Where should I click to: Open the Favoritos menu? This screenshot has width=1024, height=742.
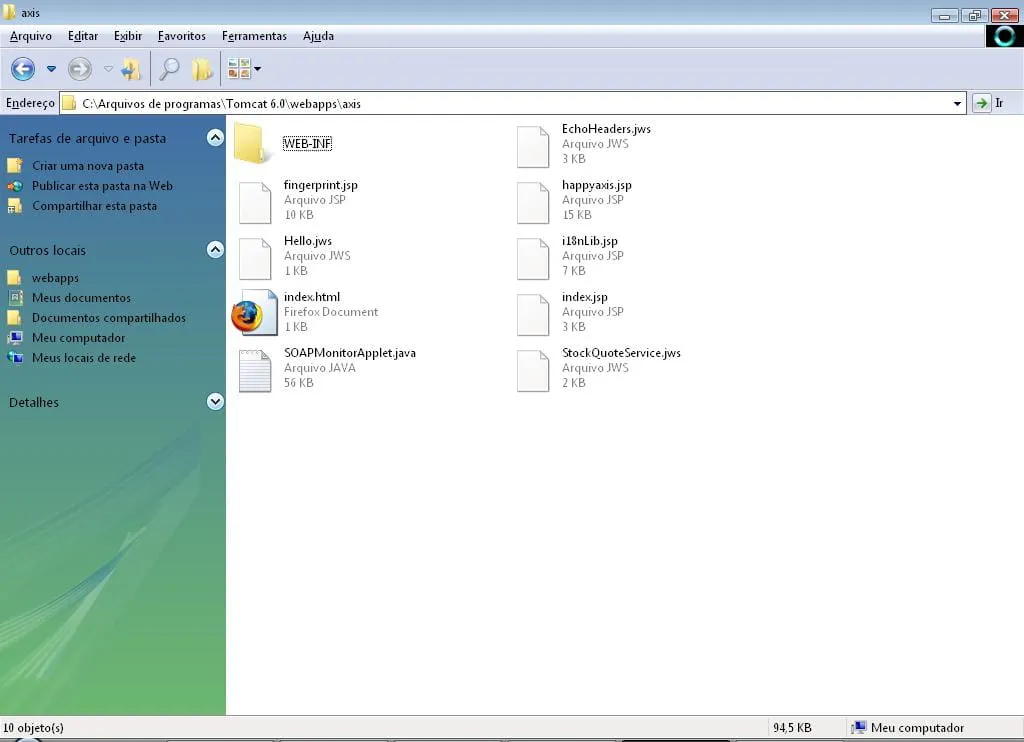point(182,36)
